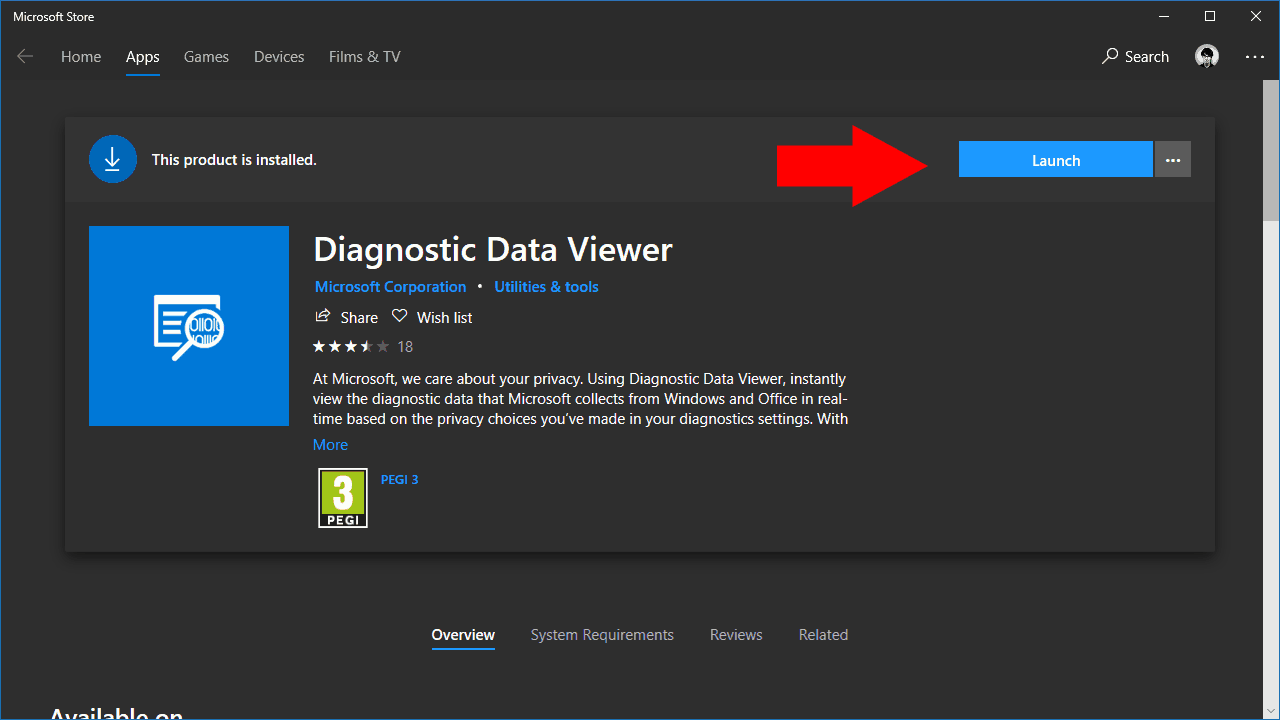Add app to Wish list

click(x=432, y=317)
